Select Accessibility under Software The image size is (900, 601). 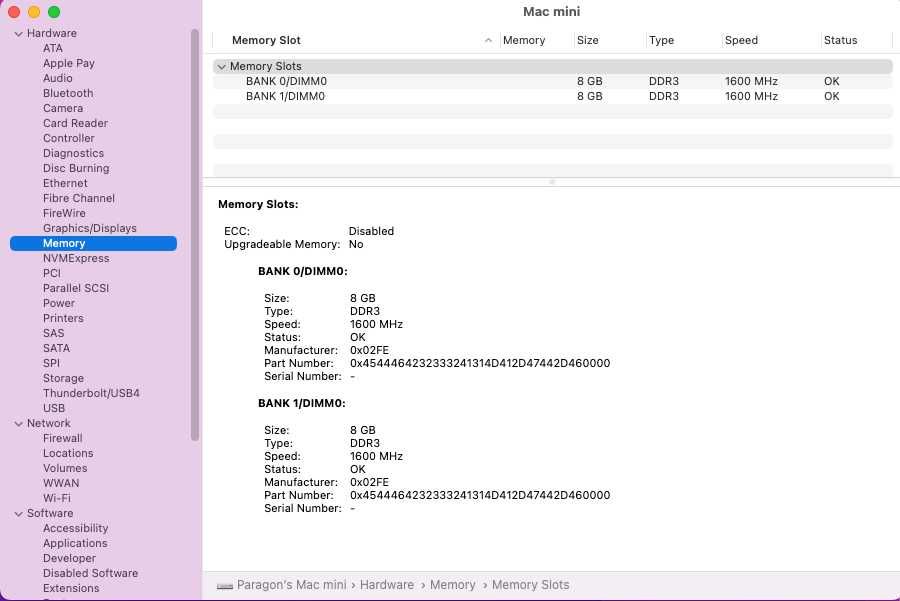(x=75, y=528)
